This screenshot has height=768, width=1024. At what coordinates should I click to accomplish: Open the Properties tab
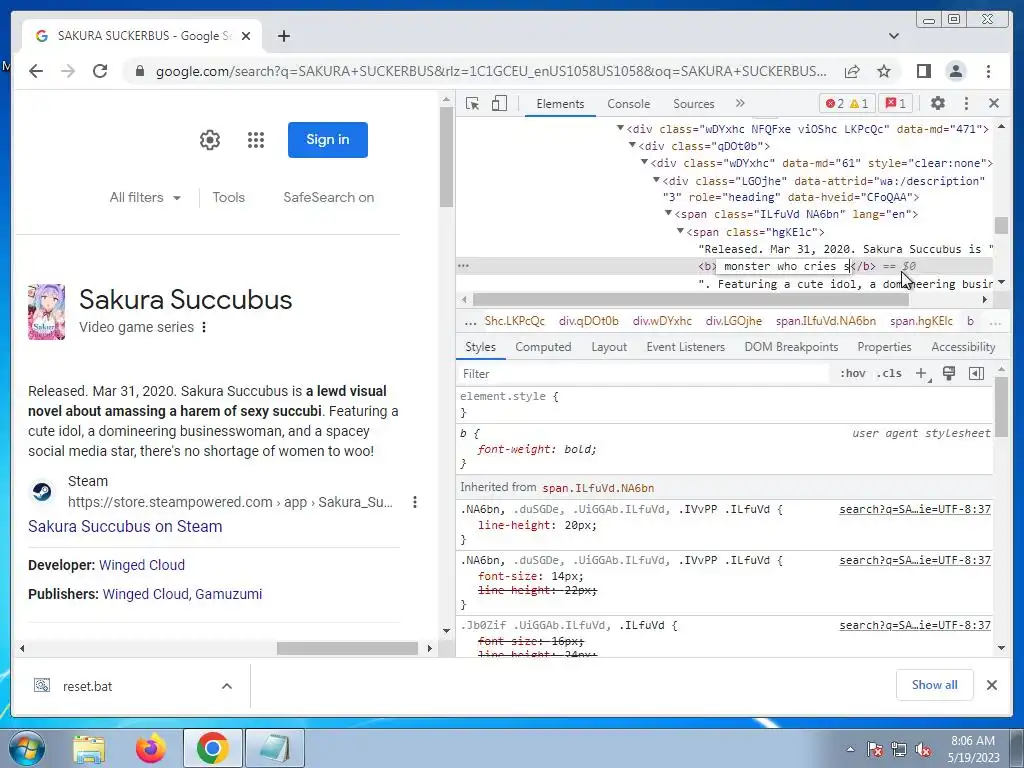coord(884,347)
